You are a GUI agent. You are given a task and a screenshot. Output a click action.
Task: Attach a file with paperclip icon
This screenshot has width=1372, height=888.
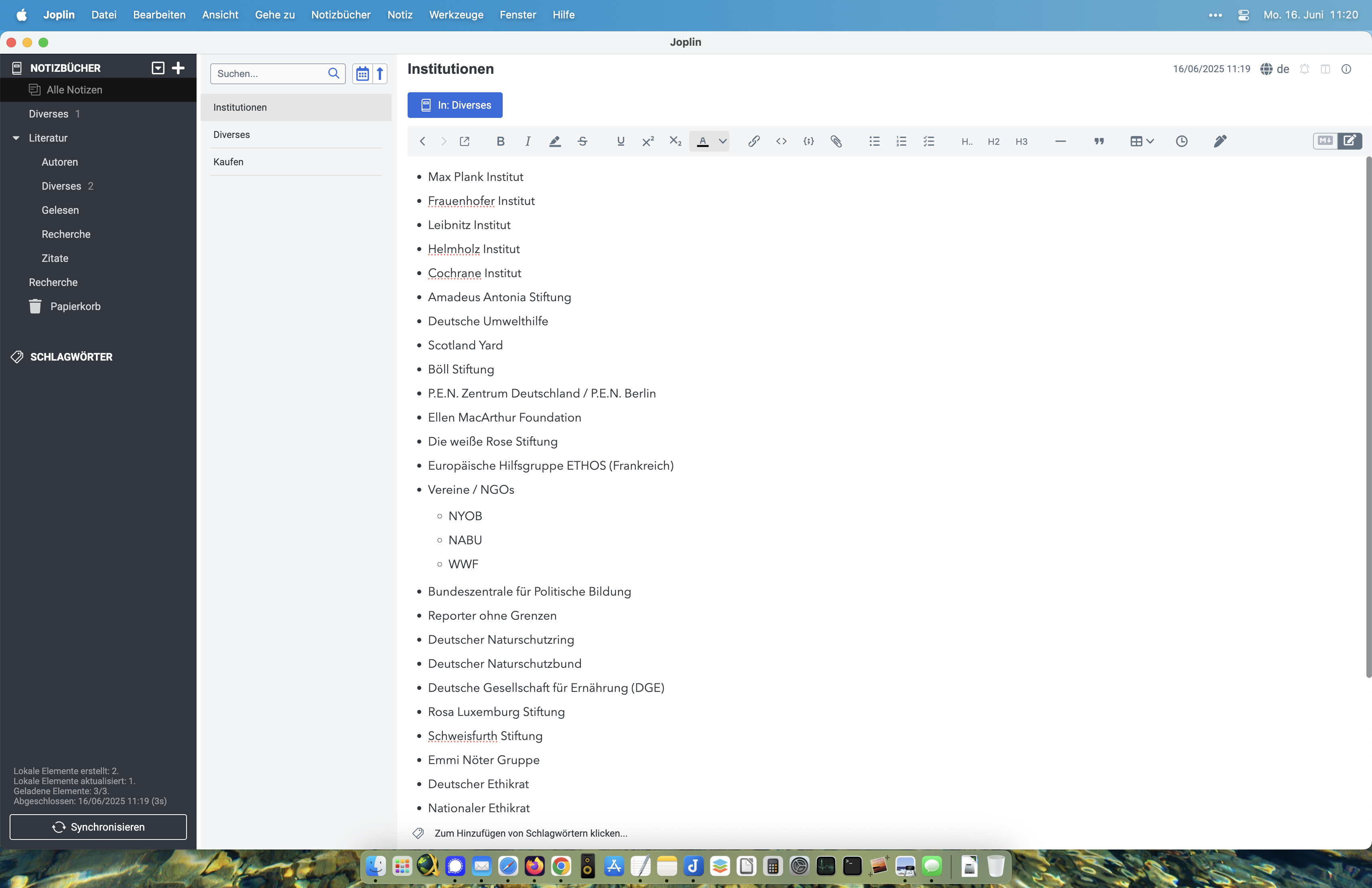[x=836, y=141]
